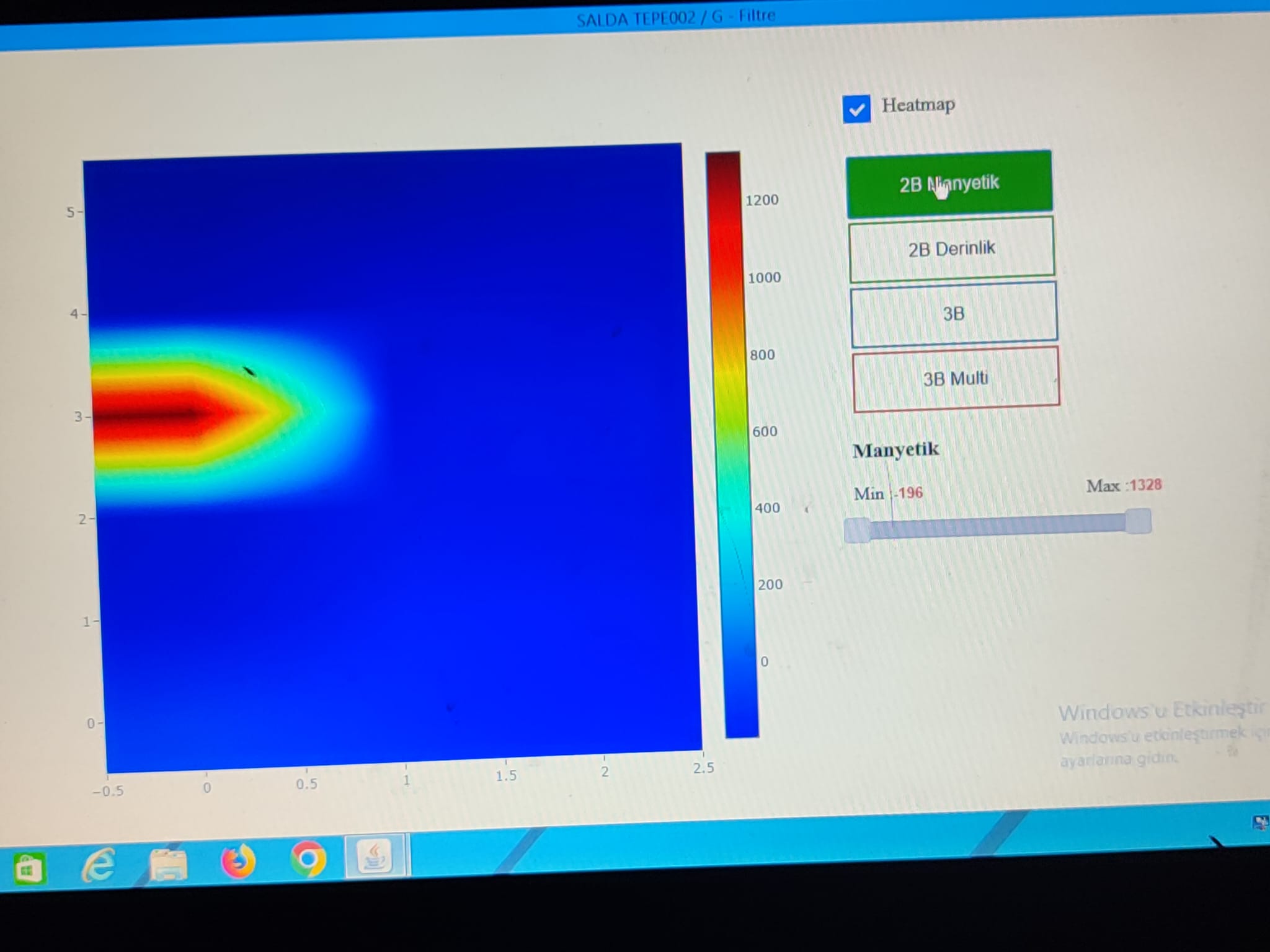The image size is (1270, 952).
Task: Click the Manyetik minimum slider handle
Action: (x=858, y=530)
